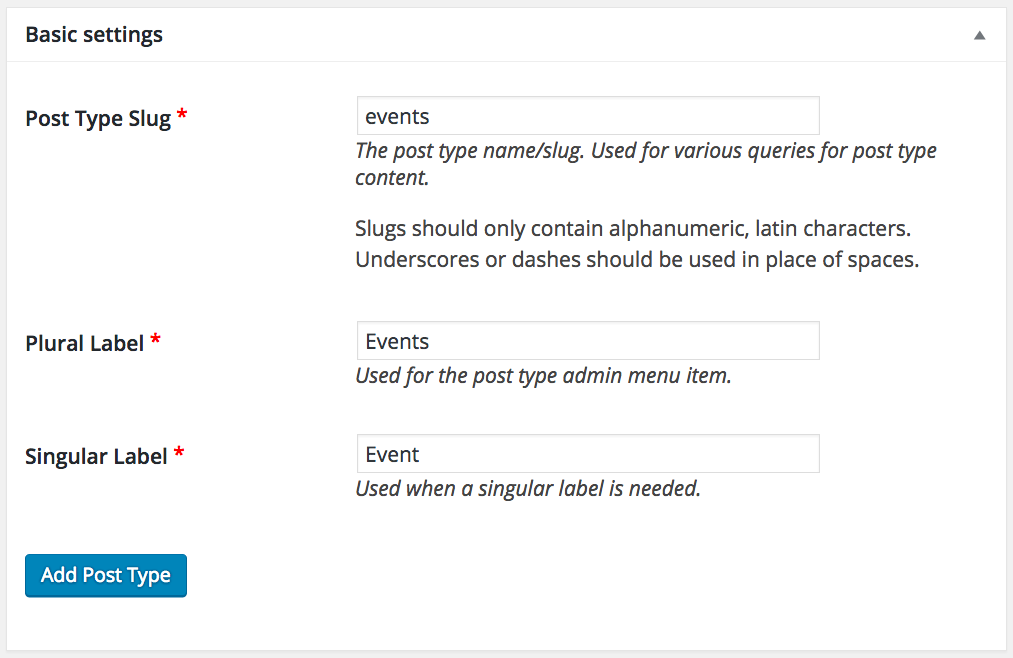Click the Plural Label field label
Viewport: 1013px width, 658px height.
point(86,343)
